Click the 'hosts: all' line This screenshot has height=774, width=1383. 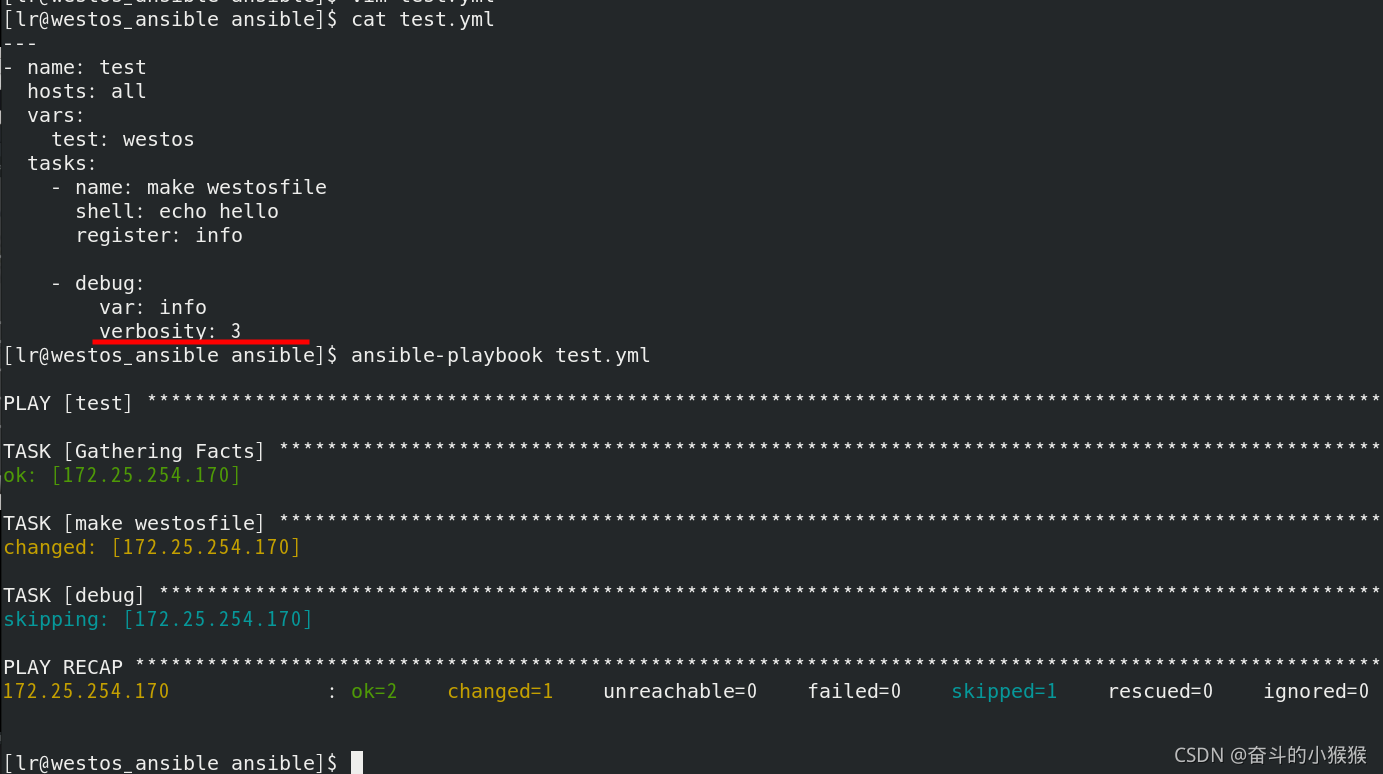(87, 91)
